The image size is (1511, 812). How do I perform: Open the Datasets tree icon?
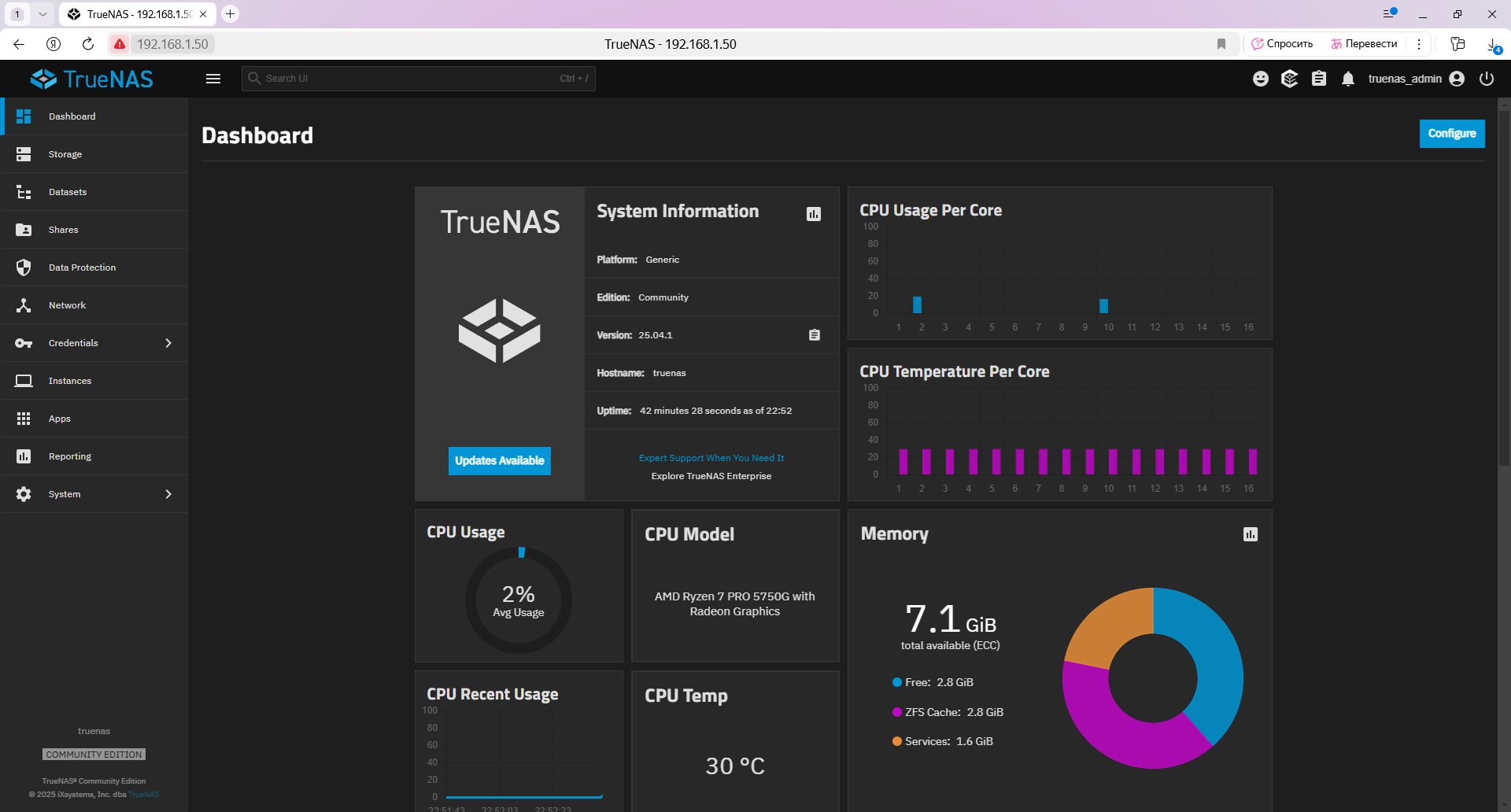24,192
